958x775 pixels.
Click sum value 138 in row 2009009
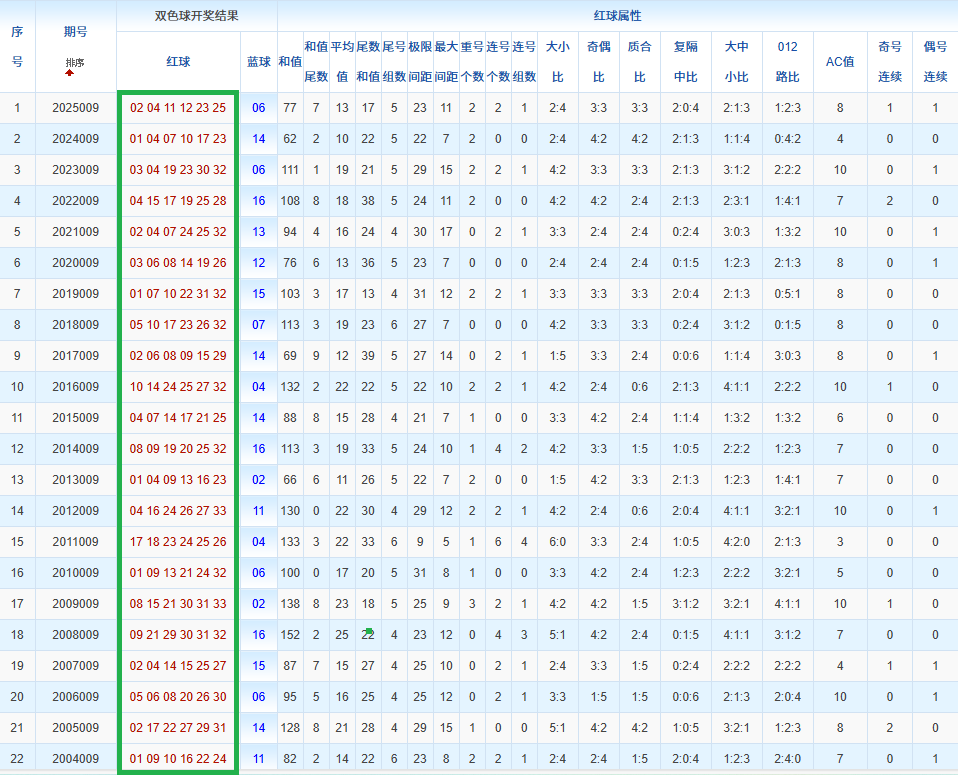(x=290, y=604)
